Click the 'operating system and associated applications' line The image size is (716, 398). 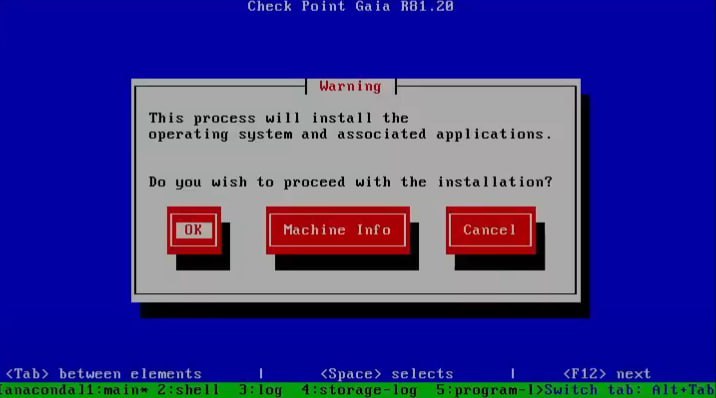point(350,134)
